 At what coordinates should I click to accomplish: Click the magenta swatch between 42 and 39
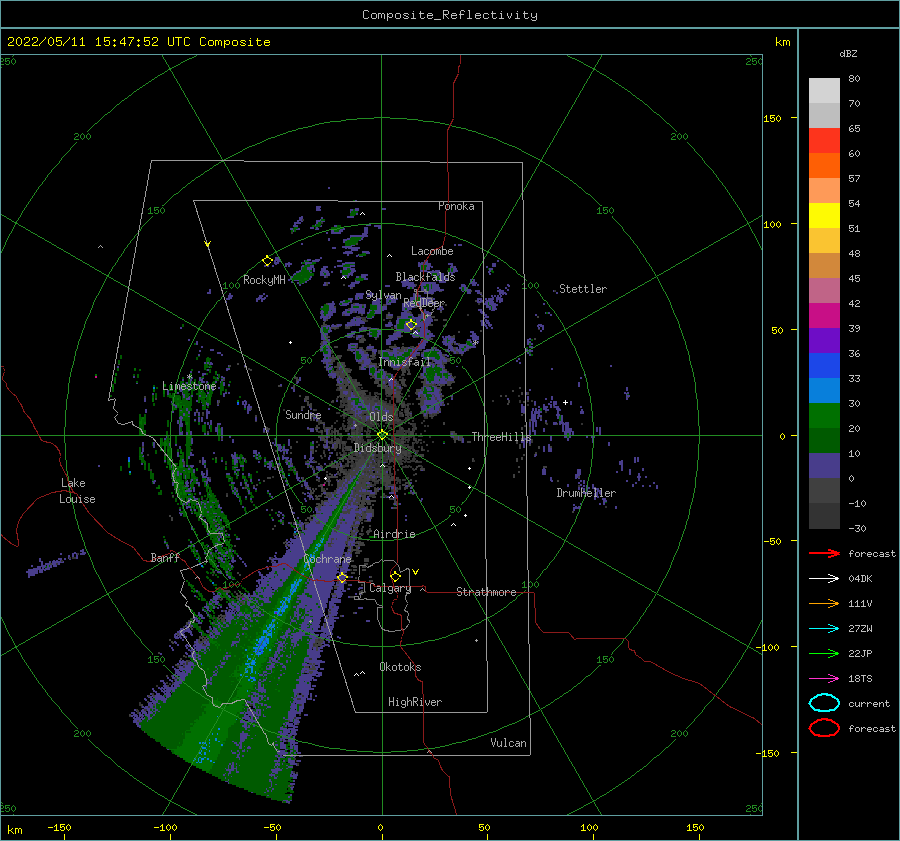(824, 316)
